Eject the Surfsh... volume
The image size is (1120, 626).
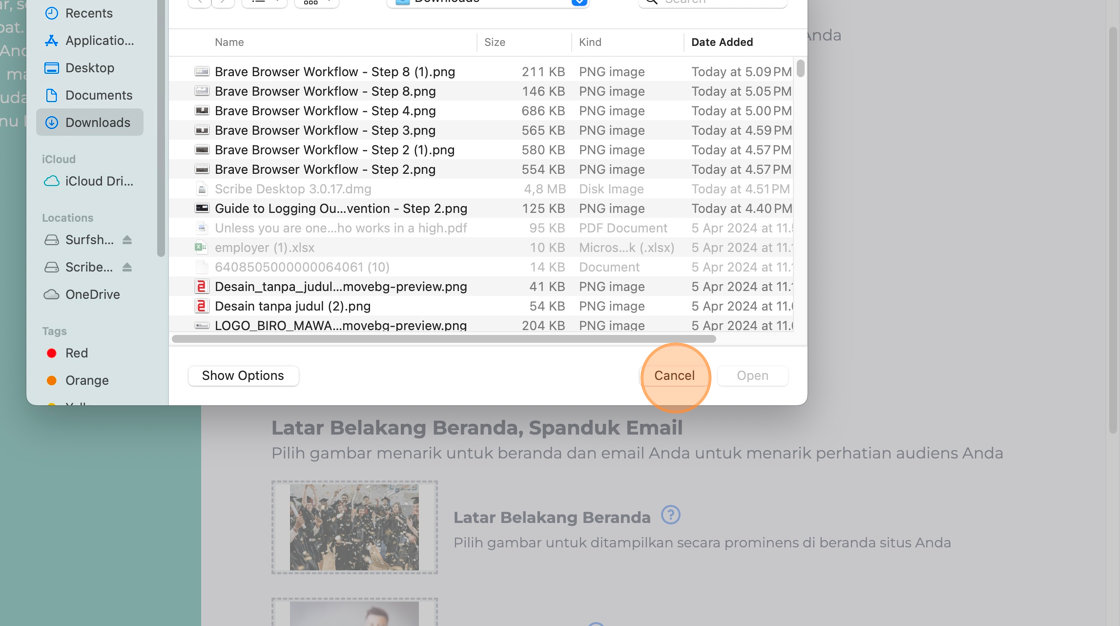[127, 240]
